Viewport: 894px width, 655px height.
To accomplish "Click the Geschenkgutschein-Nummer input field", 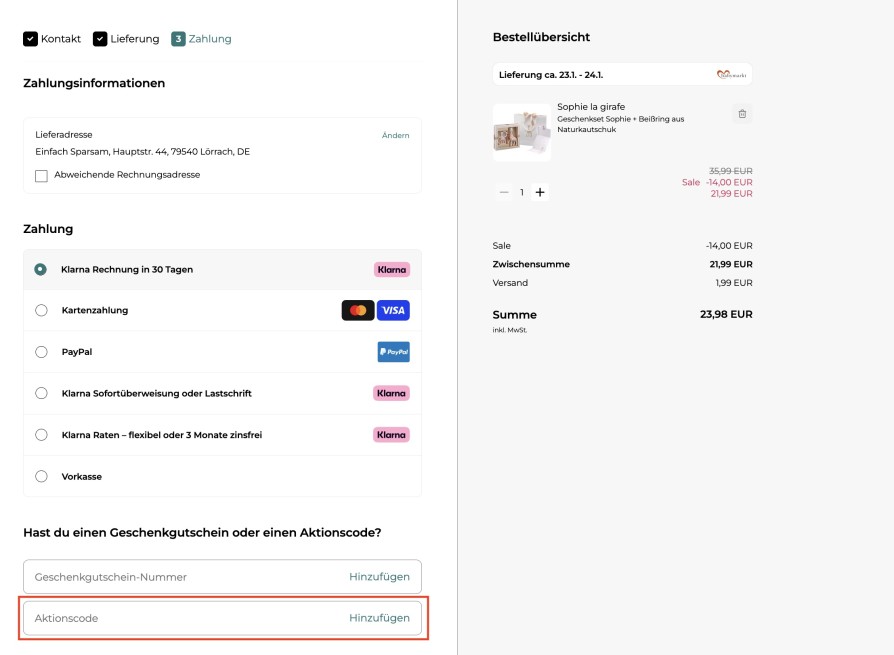I will point(150,577).
